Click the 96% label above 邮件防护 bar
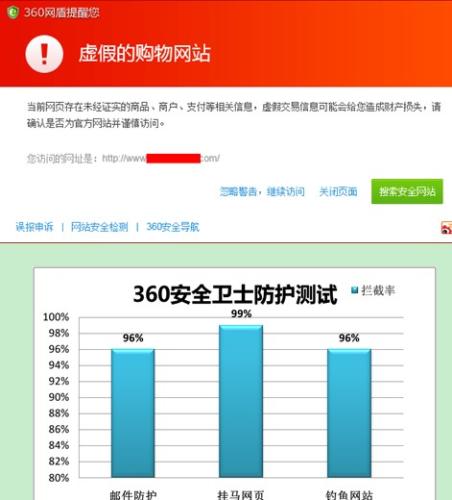 (x=133, y=338)
